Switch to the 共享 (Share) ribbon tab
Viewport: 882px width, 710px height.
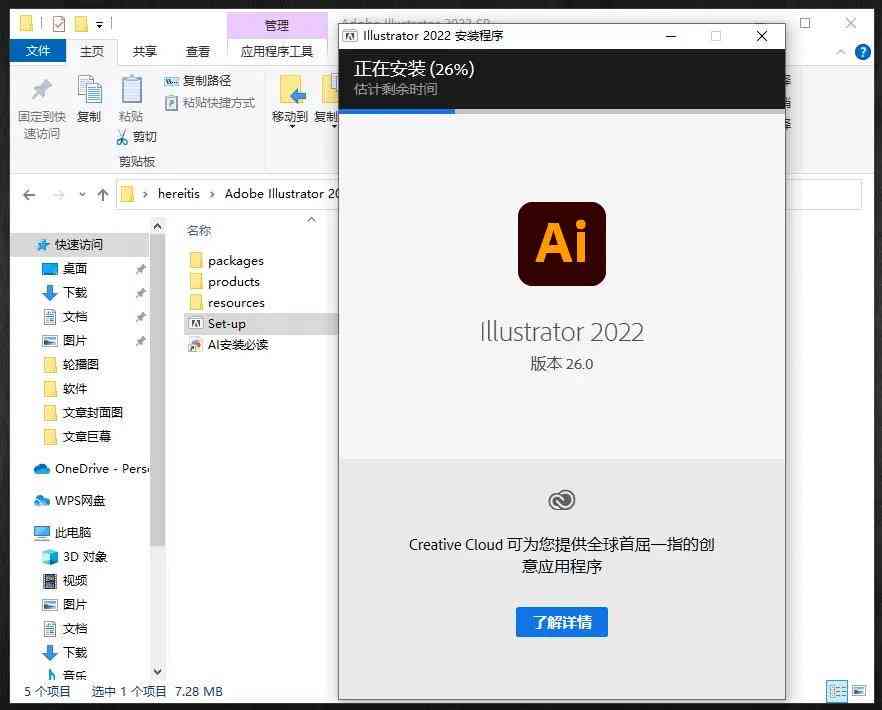pyautogui.click(x=145, y=52)
